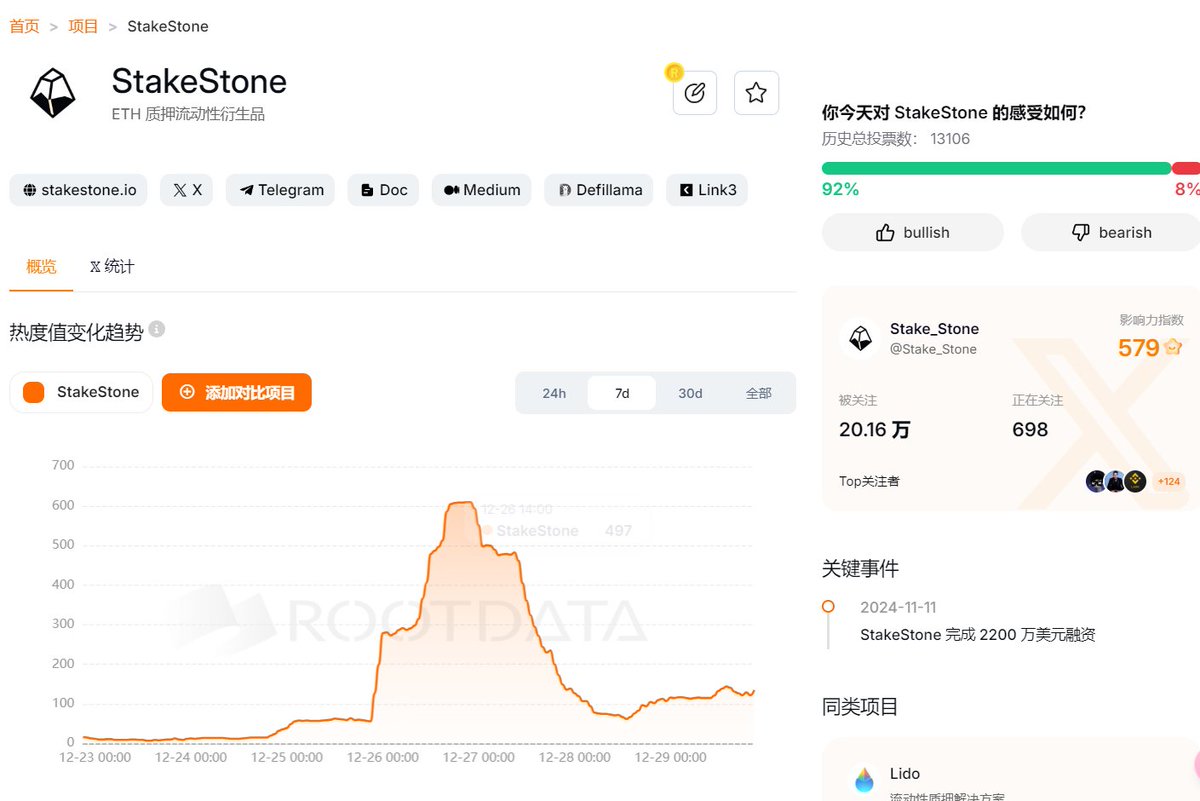Open the Doc link
This screenshot has height=801, width=1200.
click(383, 190)
